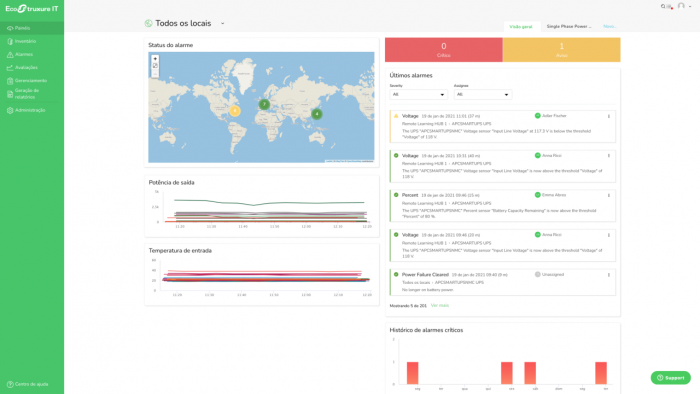Open Geração de relatórios in sidebar
The height and width of the screenshot is (394, 700).
(x=27, y=94)
